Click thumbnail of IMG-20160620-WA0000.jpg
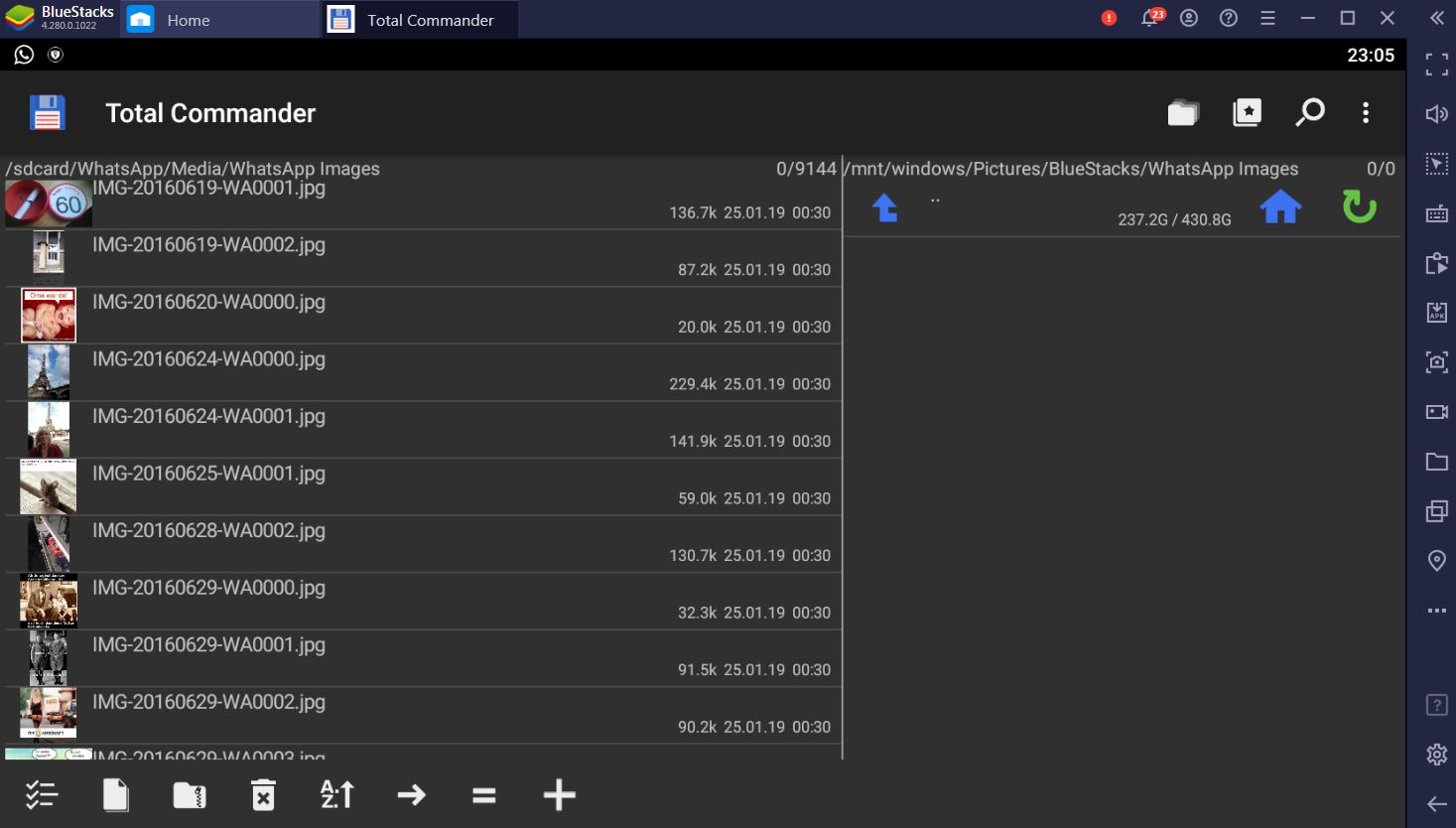This screenshot has height=828, width=1456. pos(49,316)
